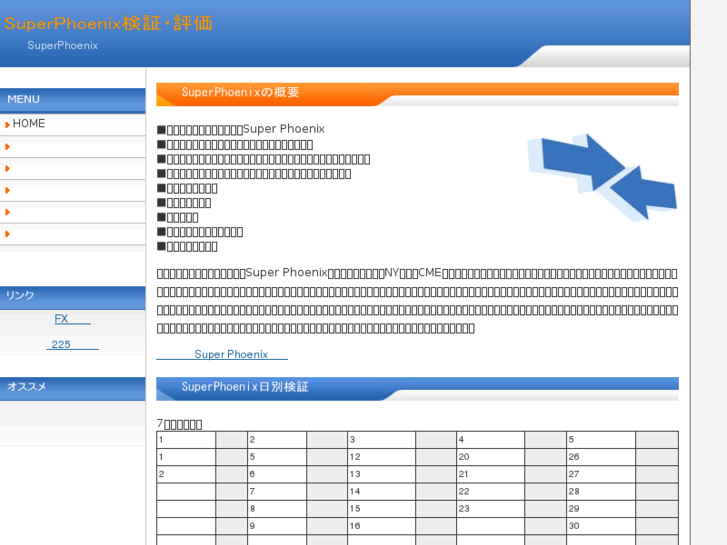727x545 pixels.
Task: Click header cell 3 in the table
Action: pyautogui.click(x=382, y=440)
